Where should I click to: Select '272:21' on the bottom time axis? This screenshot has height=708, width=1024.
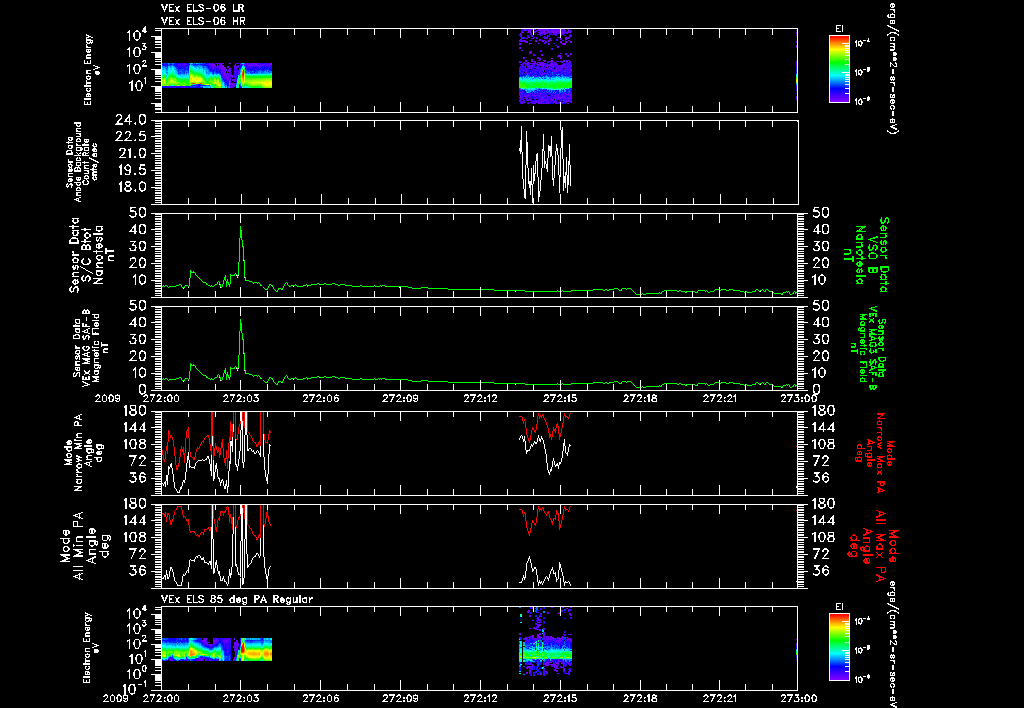pos(720,698)
